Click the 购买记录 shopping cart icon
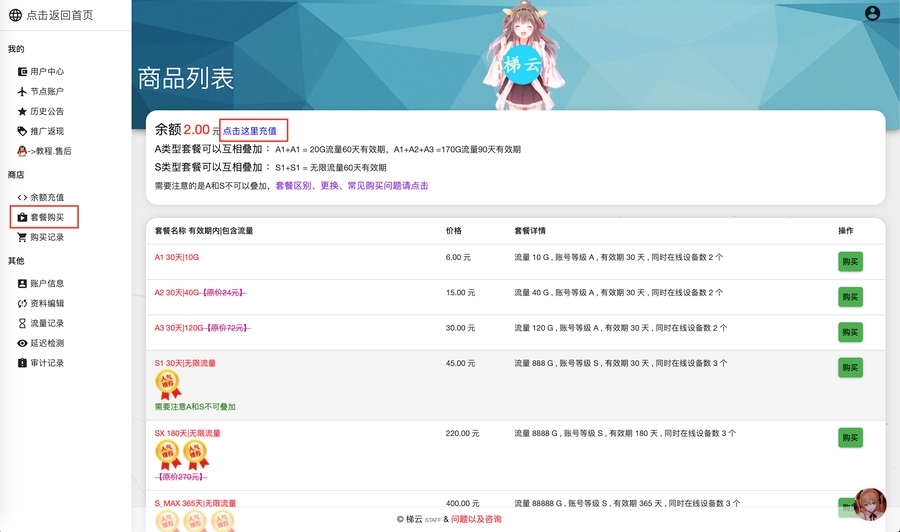The image size is (900, 532). tap(22, 238)
